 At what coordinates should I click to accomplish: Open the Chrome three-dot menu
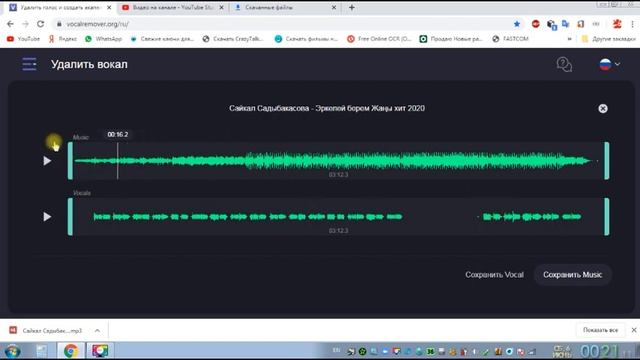[x=632, y=24]
